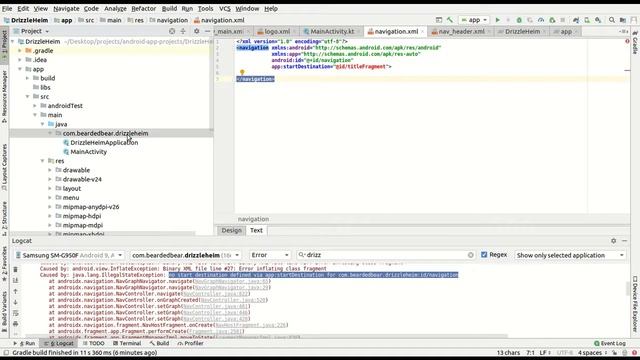
Task: Open the VCS menu
Action: (224, 8)
